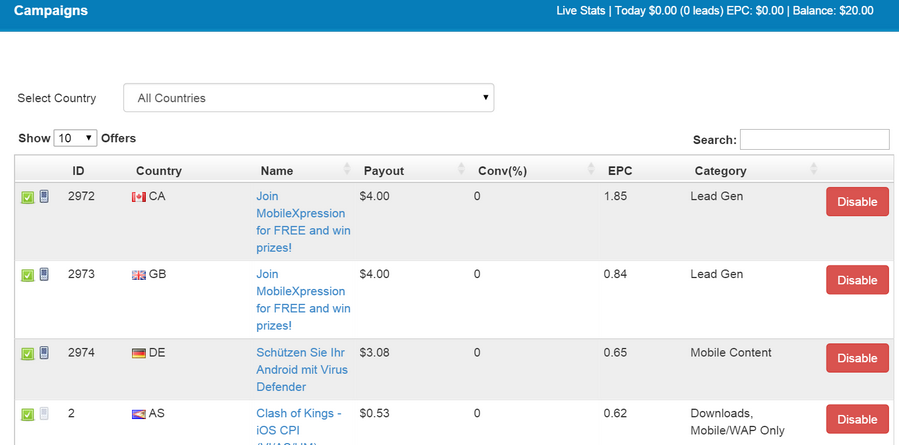Image resolution: width=899 pixels, height=445 pixels.
Task: Click the American Samoa flag icon
Action: 139,413
